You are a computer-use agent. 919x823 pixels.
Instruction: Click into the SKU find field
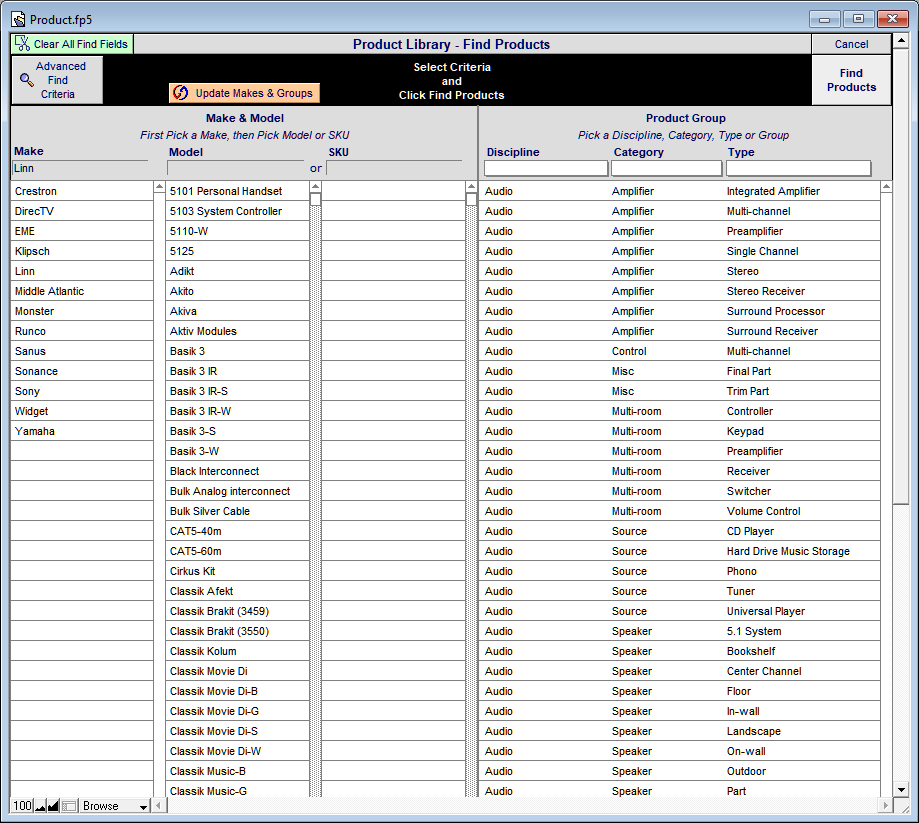[394, 169]
